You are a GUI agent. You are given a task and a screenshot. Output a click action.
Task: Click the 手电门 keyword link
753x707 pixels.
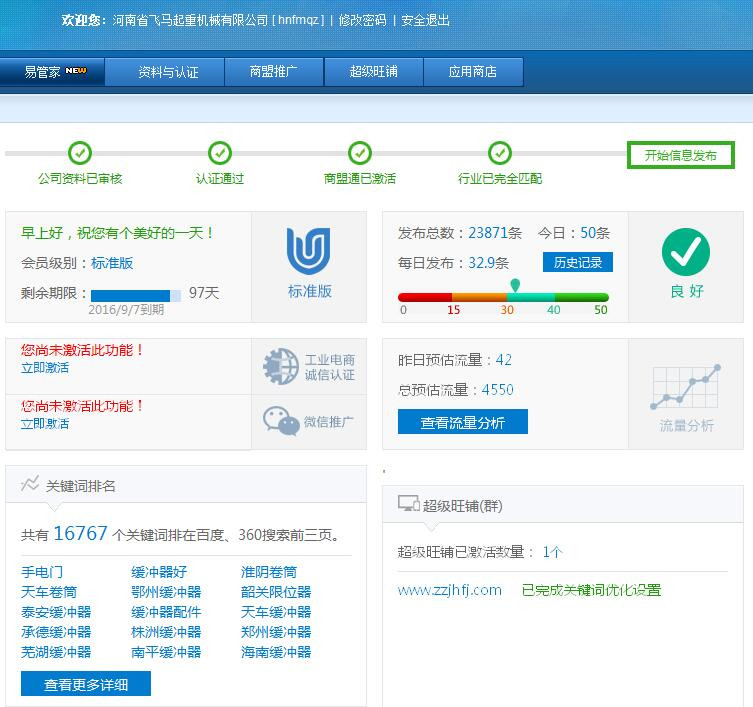pyautogui.click(x=42, y=572)
